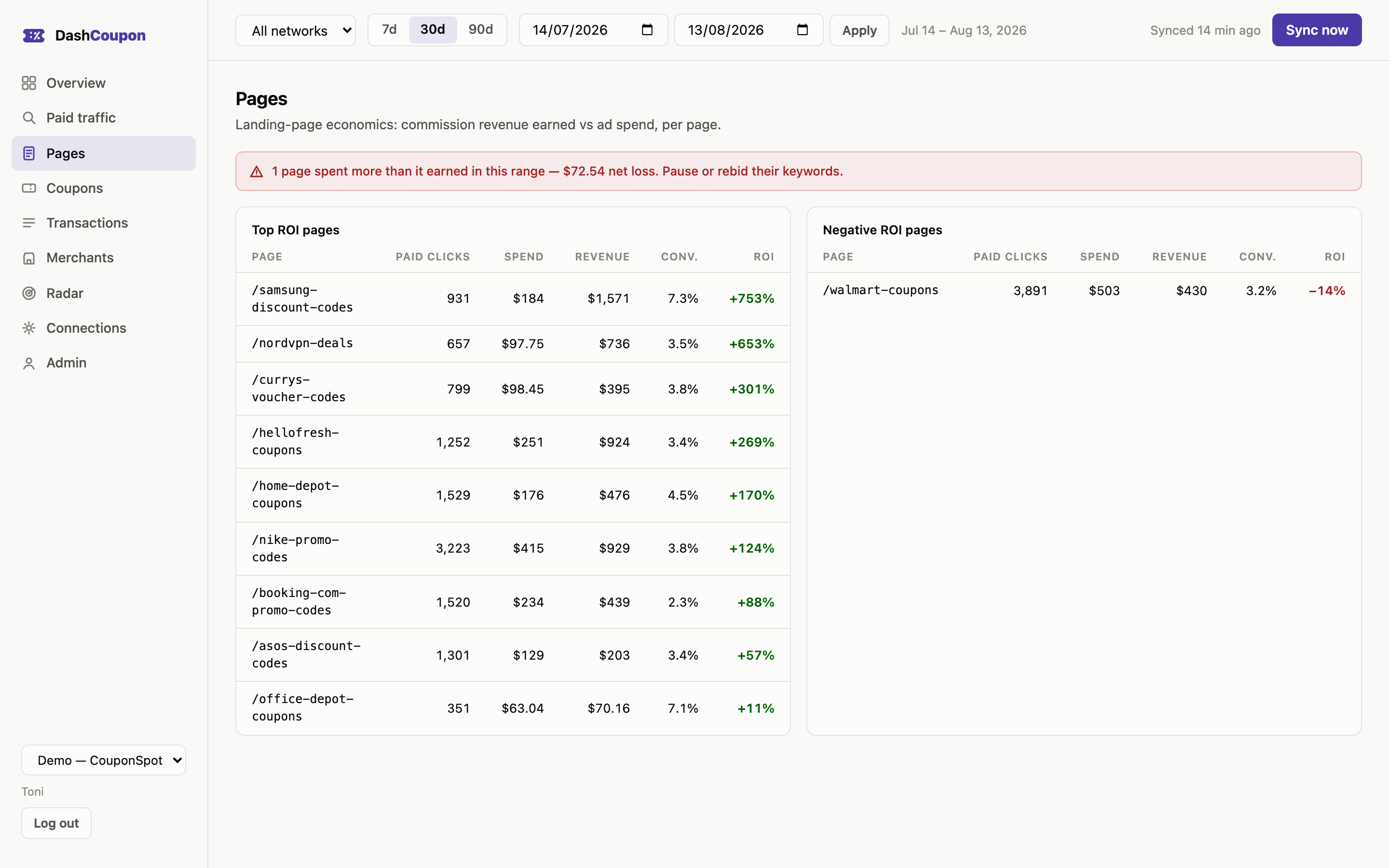Open the end date calendar picker icon
1389x868 pixels.
click(803, 30)
